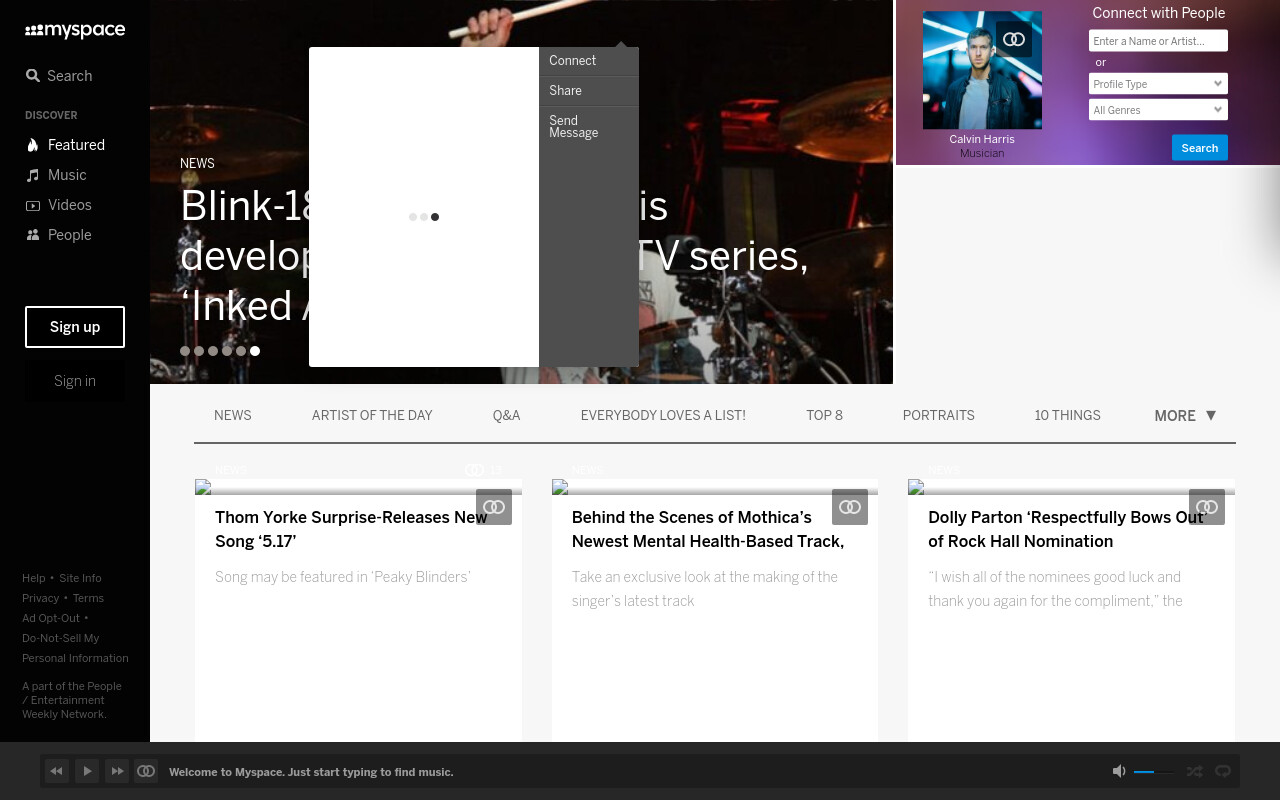Click play button in player
This screenshot has width=1280, height=800.
[x=87, y=771]
